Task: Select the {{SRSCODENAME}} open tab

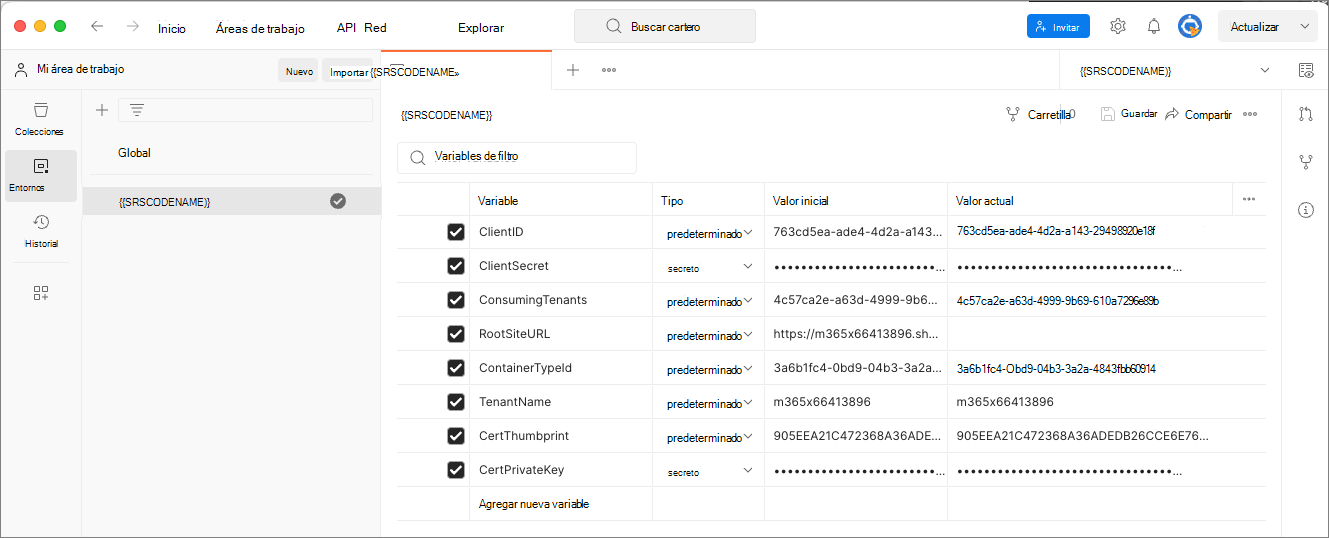Action: tap(466, 71)
